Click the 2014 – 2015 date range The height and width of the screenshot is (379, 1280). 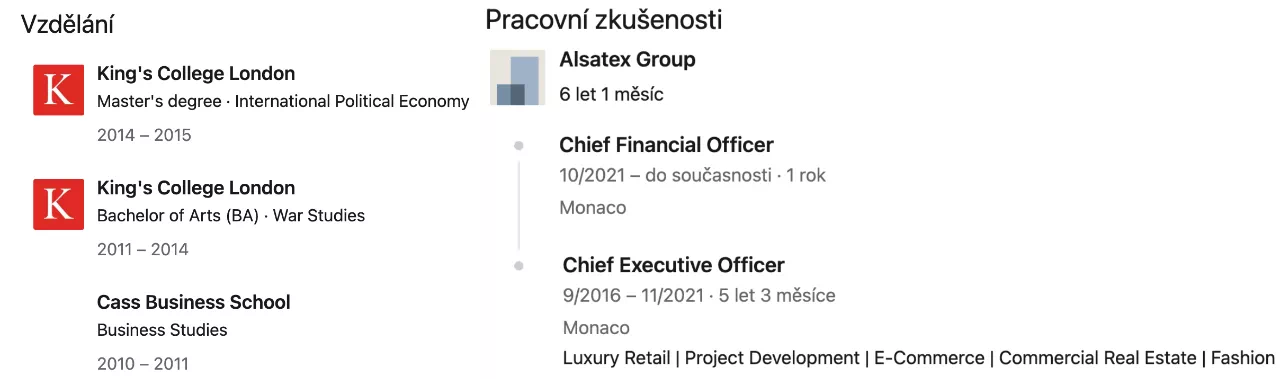144,135
